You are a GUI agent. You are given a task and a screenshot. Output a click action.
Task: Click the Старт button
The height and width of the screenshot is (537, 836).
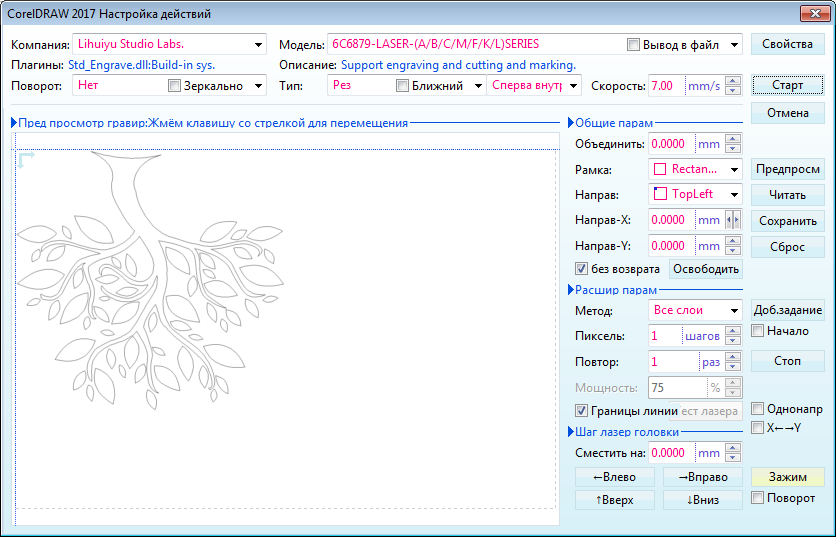(787, 85)
